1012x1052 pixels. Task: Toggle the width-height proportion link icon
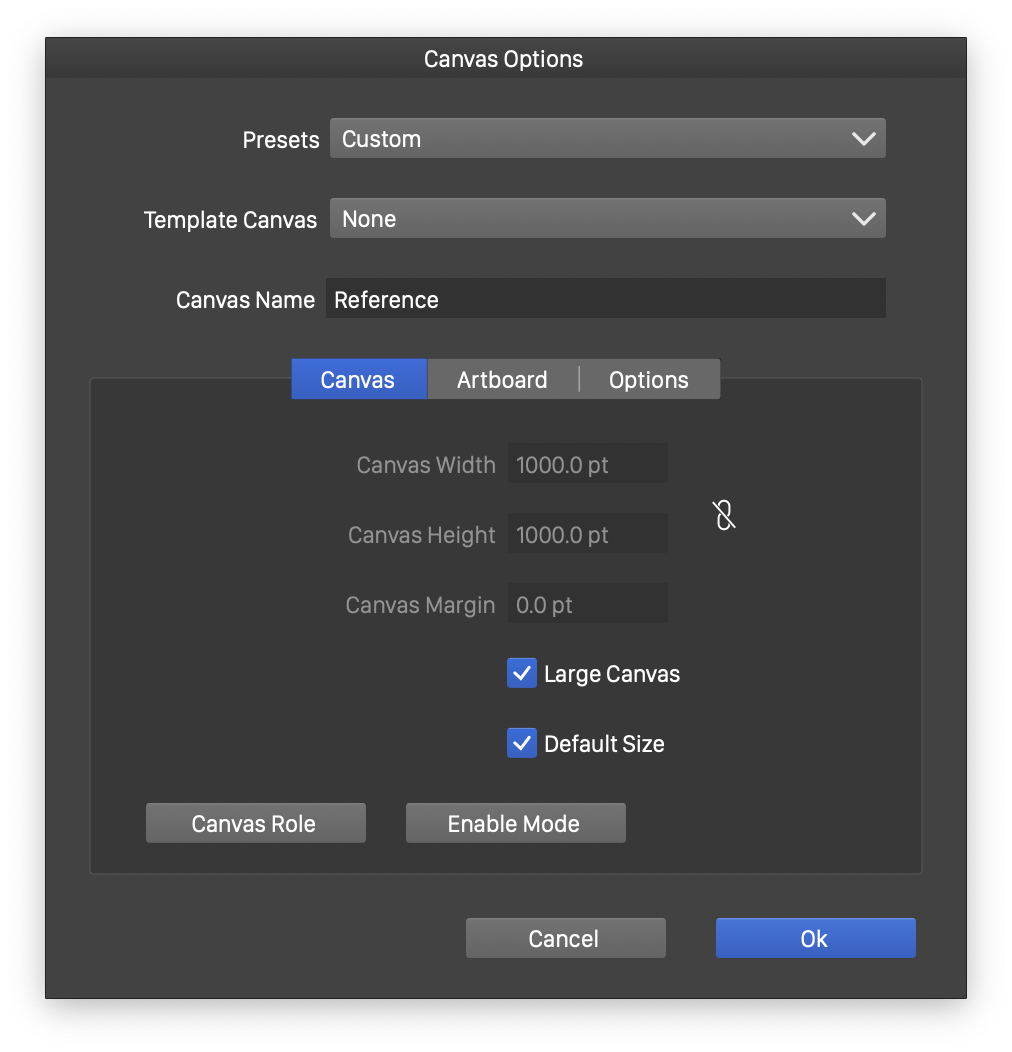724,516
